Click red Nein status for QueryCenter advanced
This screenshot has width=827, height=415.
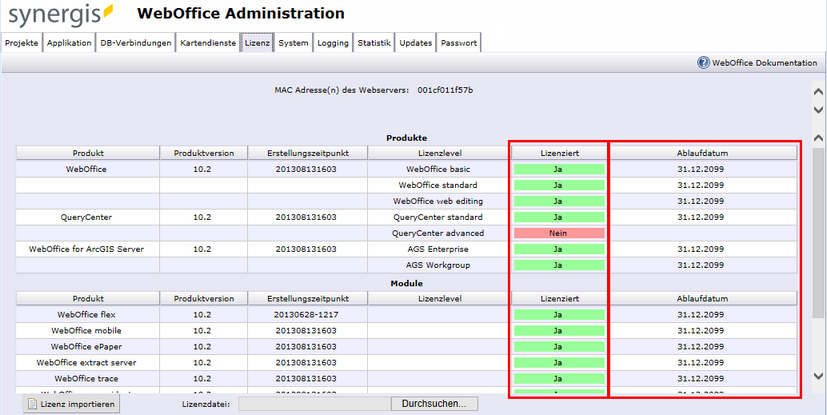(x=559, y=233)
